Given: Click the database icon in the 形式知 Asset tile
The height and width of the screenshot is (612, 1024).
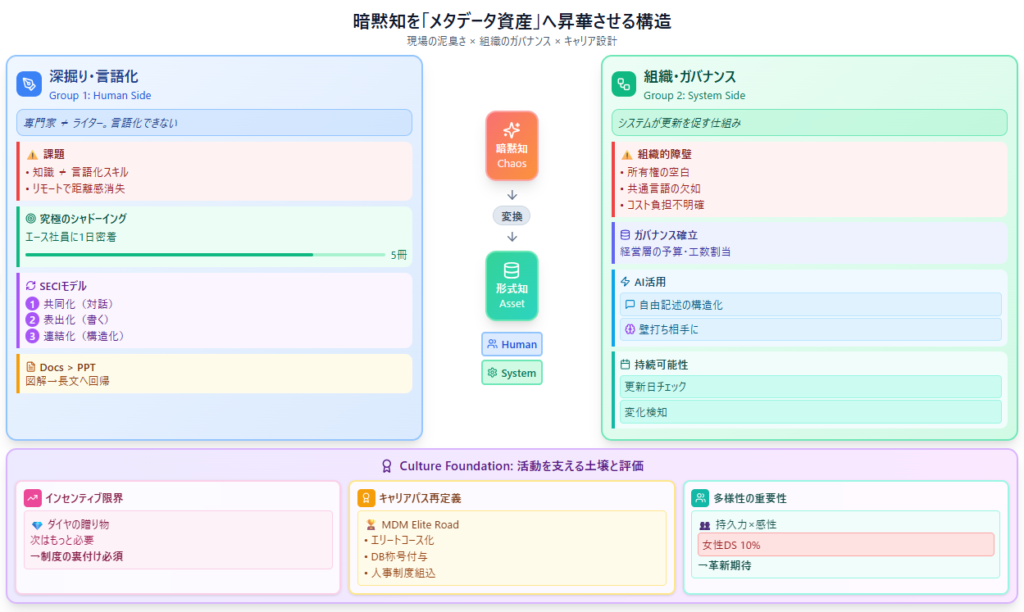Looking at the screenshot, I should pyautogui.click(x=511, y=271).
